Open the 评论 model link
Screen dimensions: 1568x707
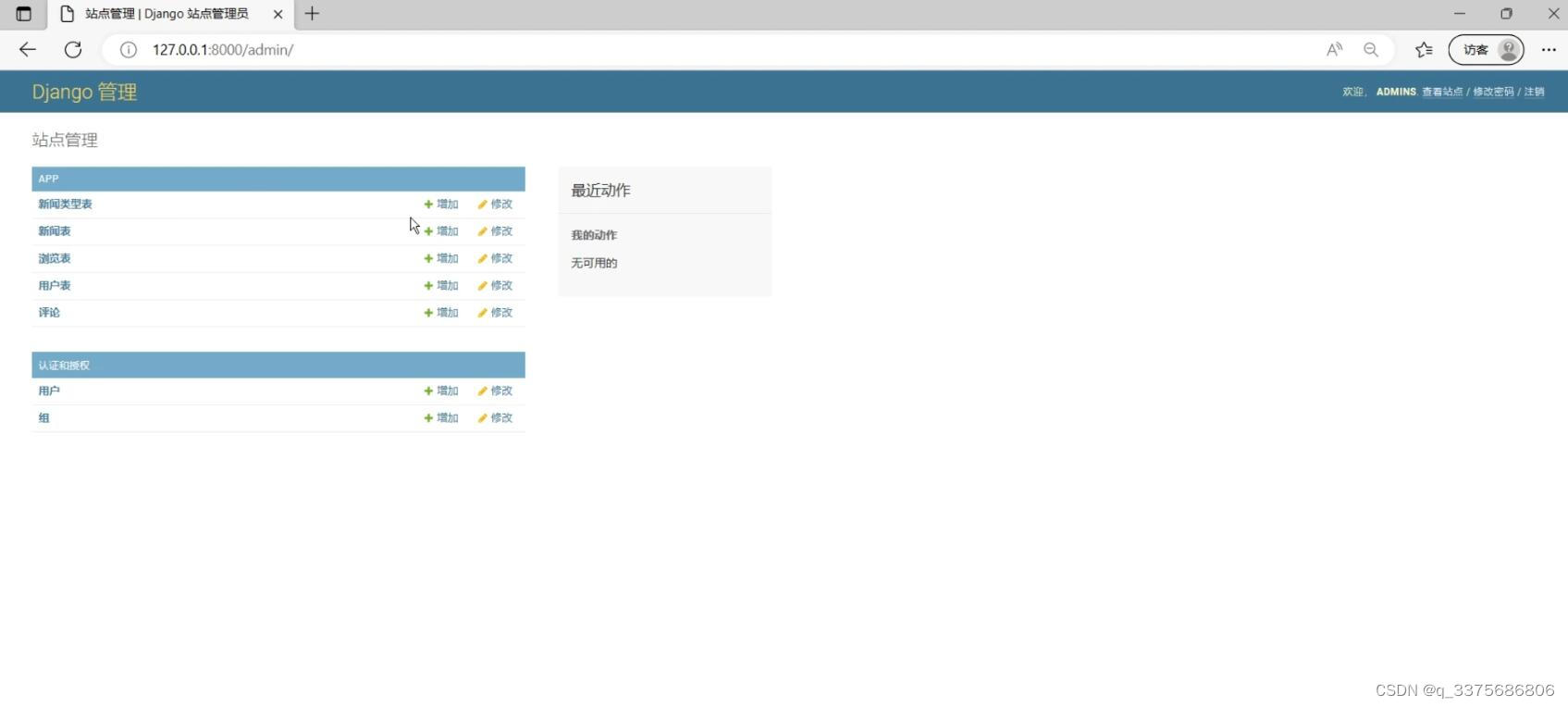(x=49, y=312)
